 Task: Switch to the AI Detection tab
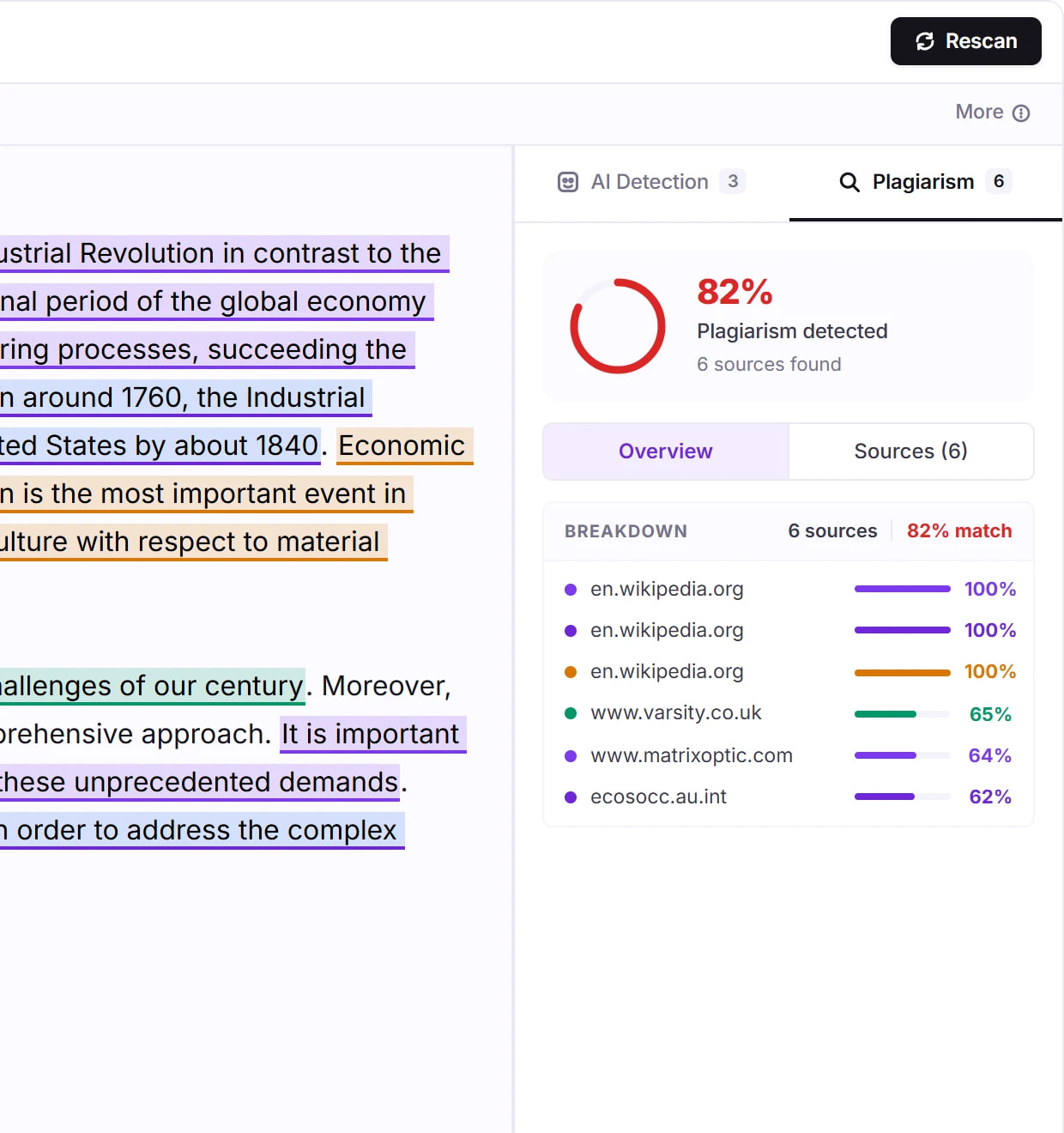(x=651, y=182)
